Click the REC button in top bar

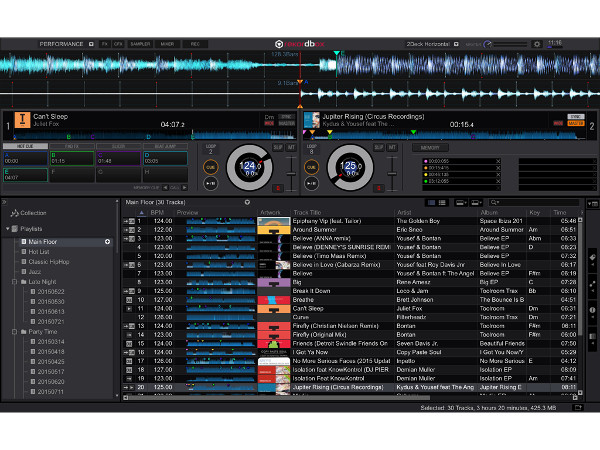195,44
